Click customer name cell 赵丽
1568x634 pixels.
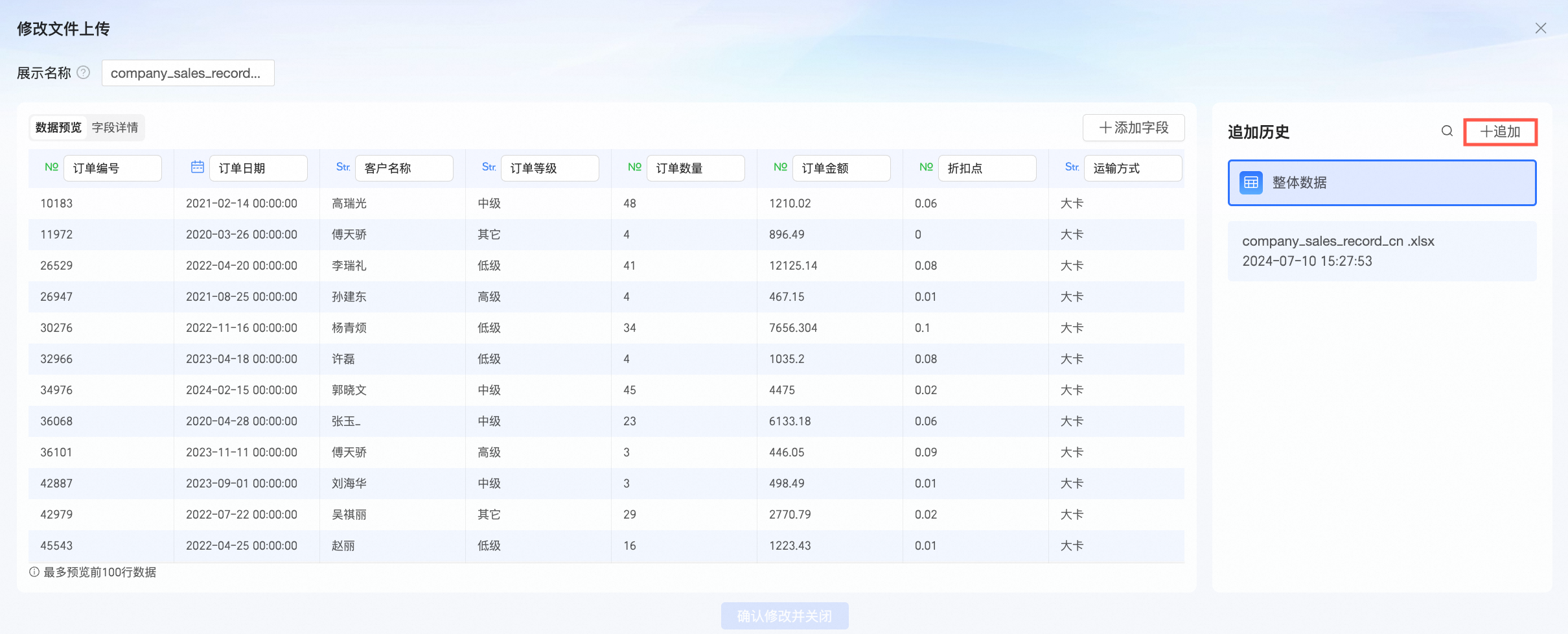(343, 546)
